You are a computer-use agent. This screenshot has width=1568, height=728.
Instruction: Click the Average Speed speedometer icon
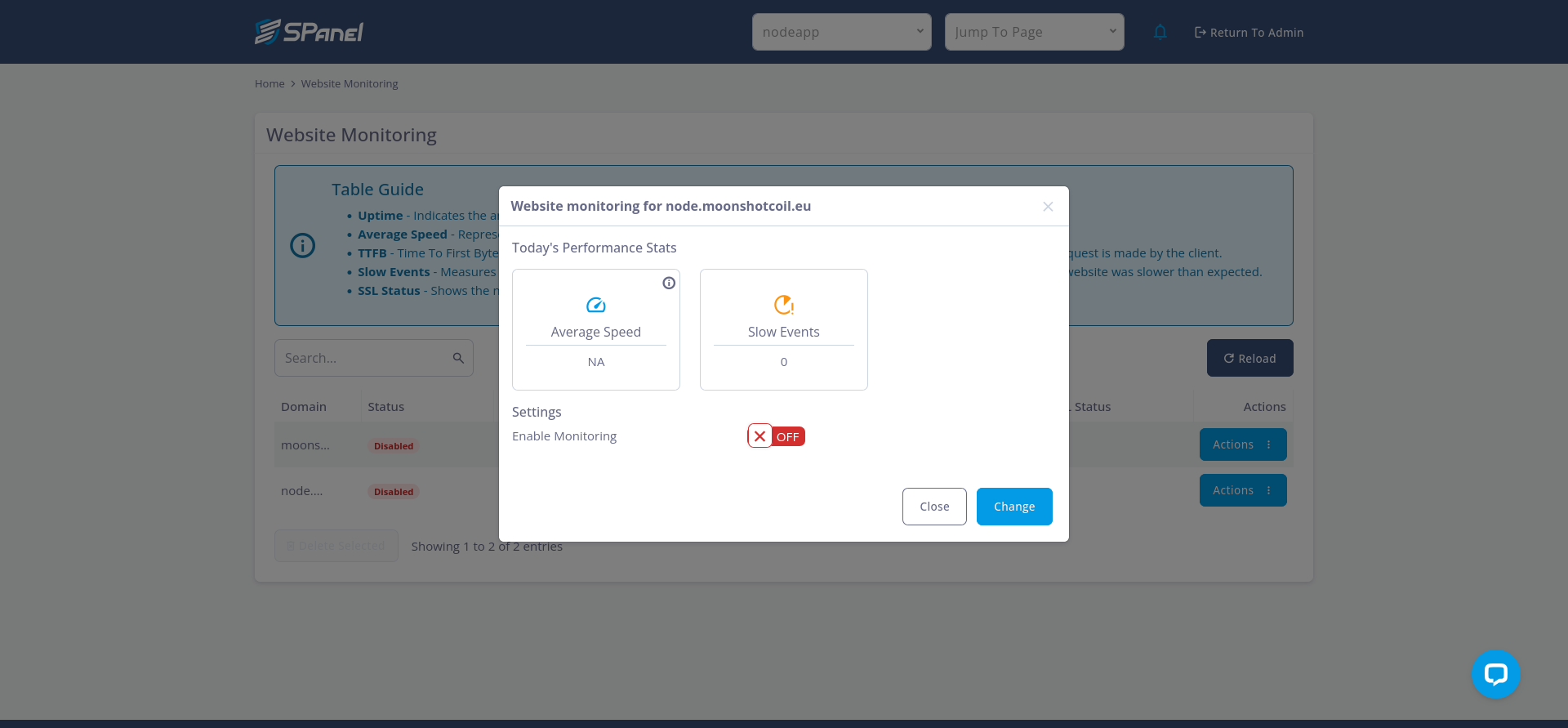click(596, 305)
